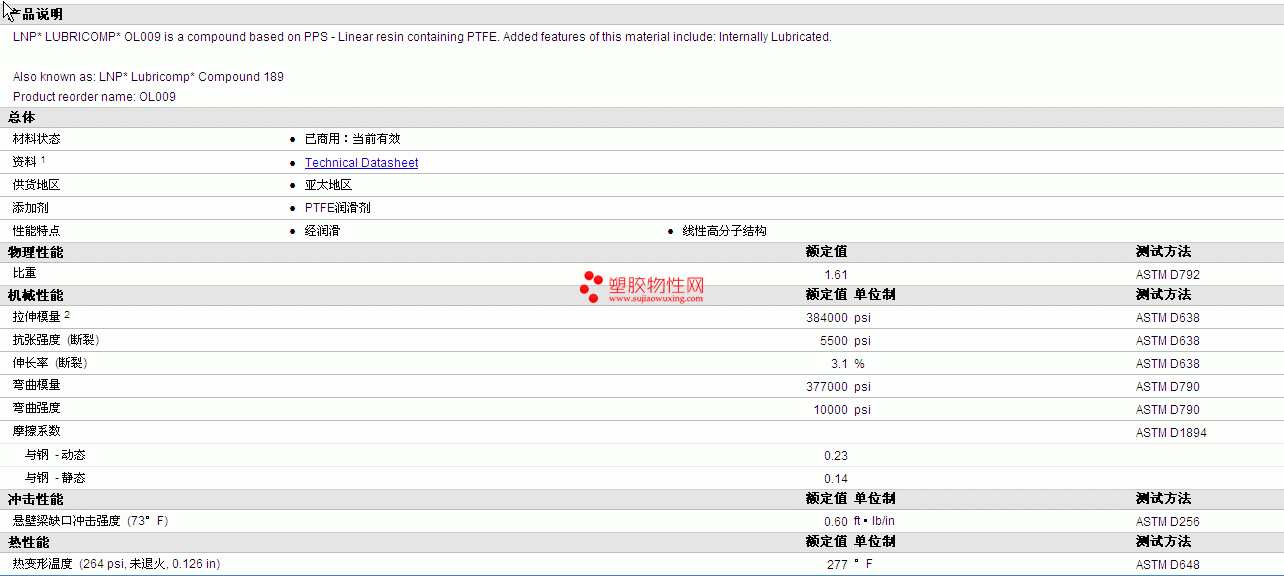1284x576 pixels.
Task: Select ASTM D638 in the 拉伸模量 row
Action: click(x=1168, y=318)
